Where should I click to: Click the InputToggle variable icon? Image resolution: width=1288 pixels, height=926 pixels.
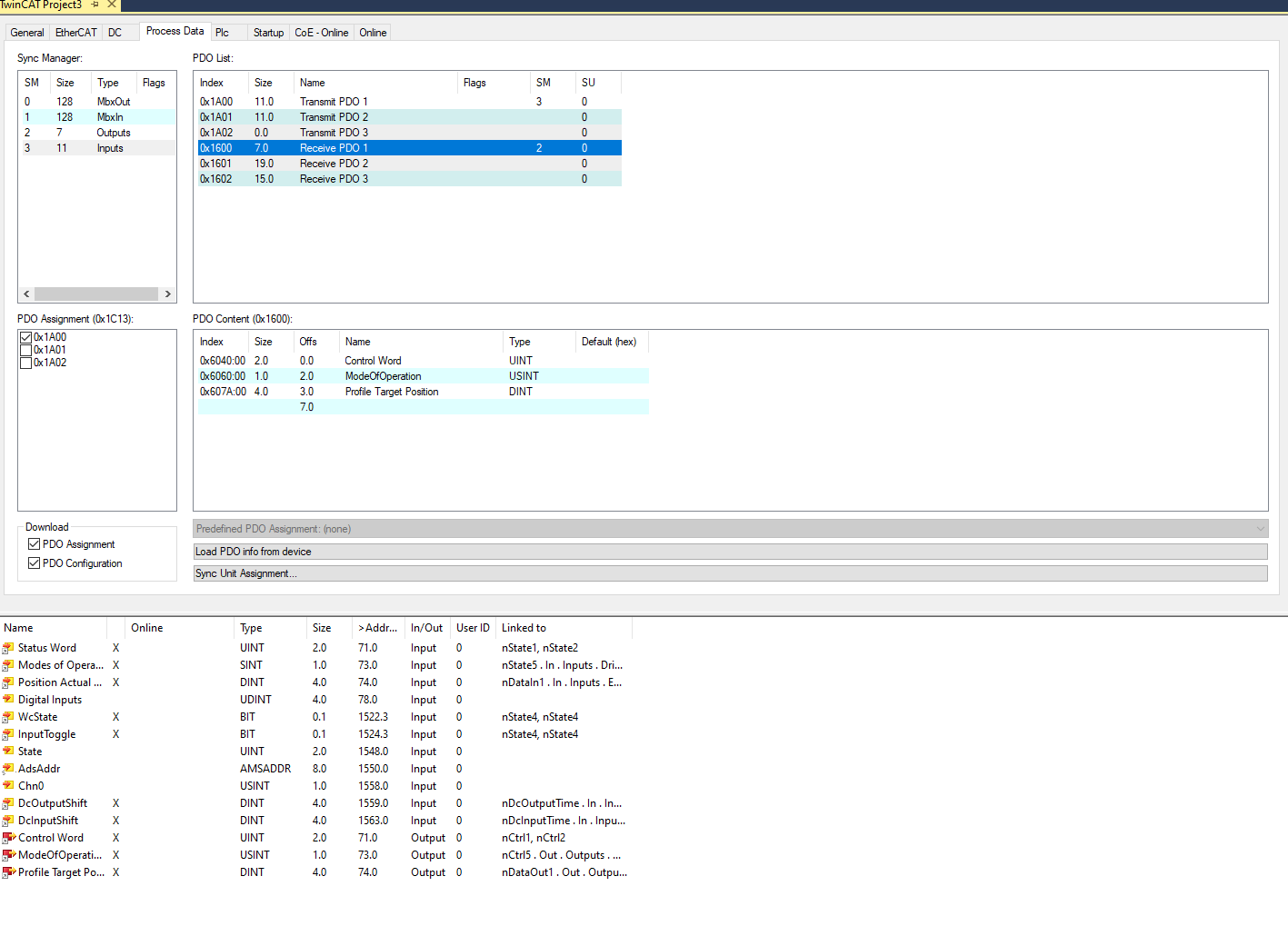coord(8,734)
